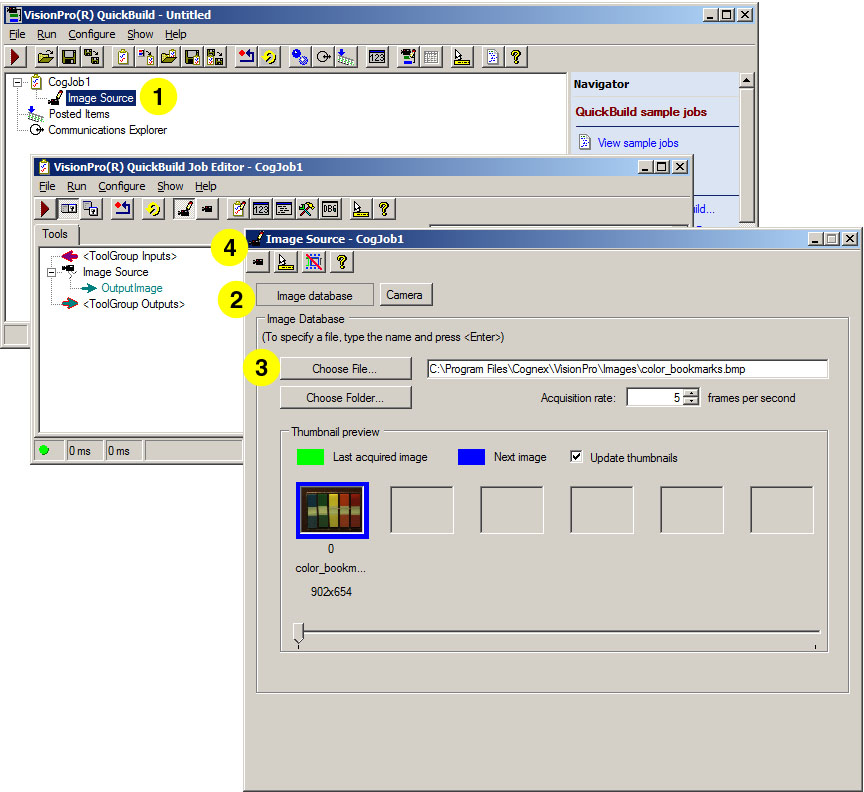Switch to the Camera tab
Viewport: 864px width, 792px height.
pyautogui.click(x=405, y=294)
